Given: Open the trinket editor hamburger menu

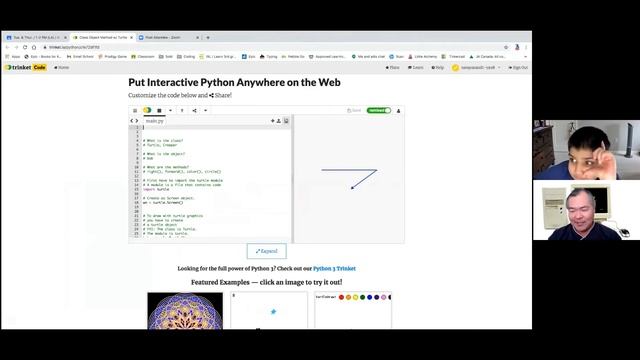Looking at the screenshot, I should (x=135, y=111).
